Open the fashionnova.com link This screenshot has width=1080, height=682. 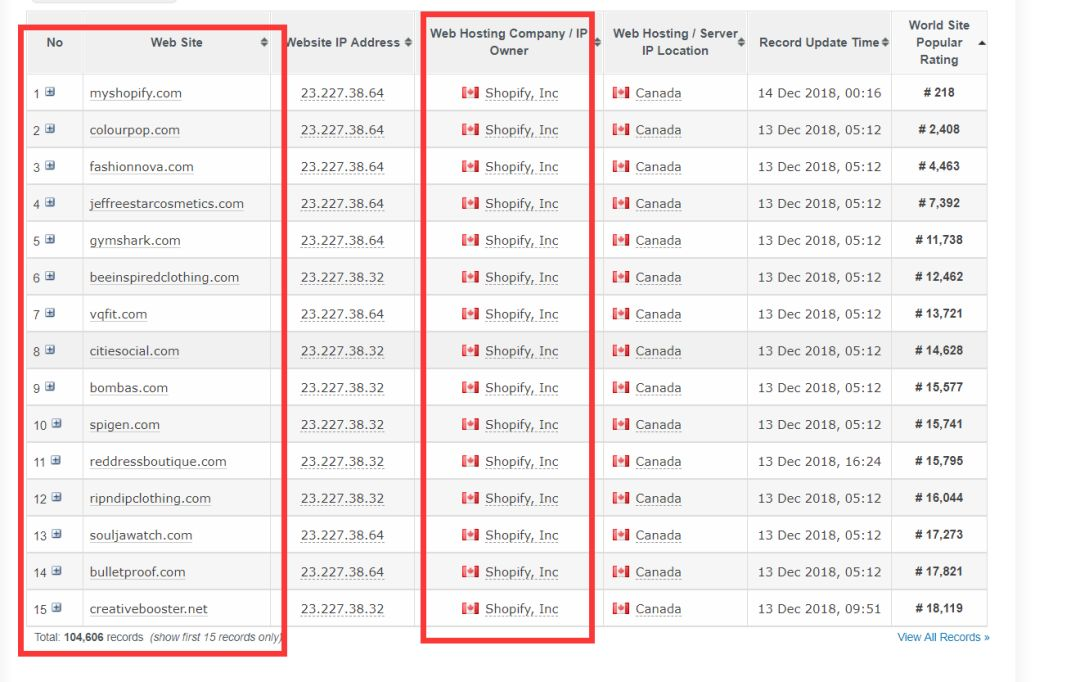pyautogui.click(x=141, y=167)
